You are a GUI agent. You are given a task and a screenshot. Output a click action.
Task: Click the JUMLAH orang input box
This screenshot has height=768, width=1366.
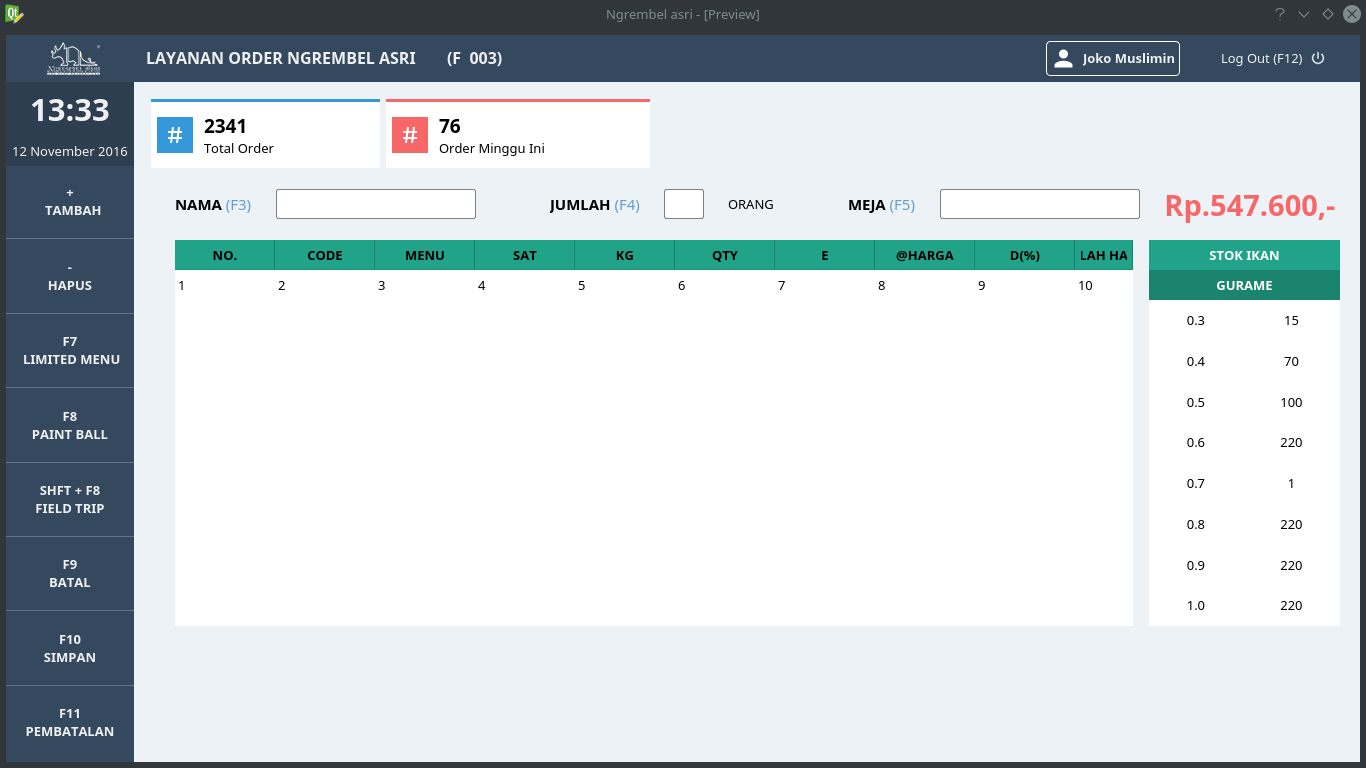click(684, 204)
